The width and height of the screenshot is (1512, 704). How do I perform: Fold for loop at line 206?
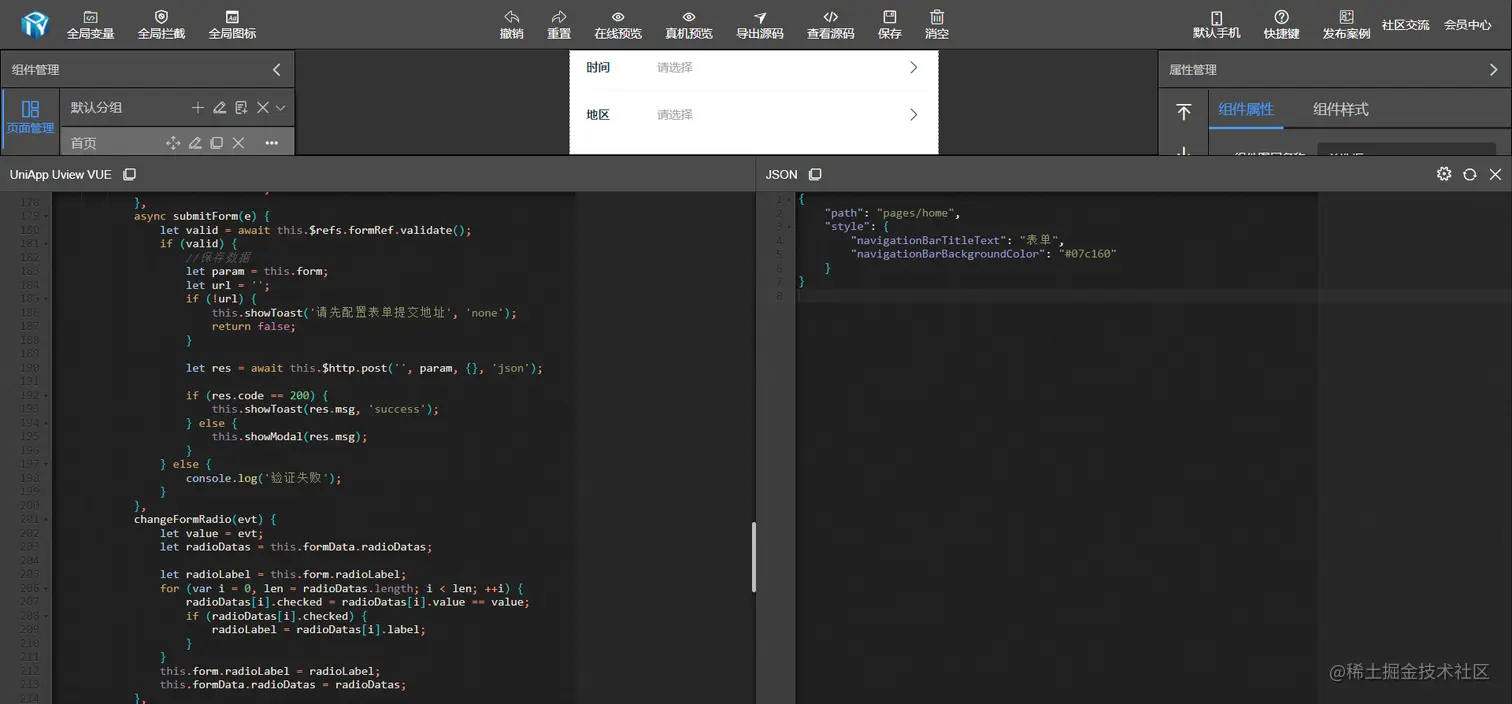46,588
